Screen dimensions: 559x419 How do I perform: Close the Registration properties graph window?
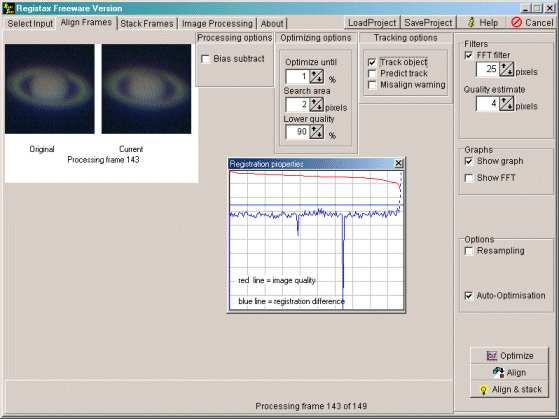click(399, 164)
